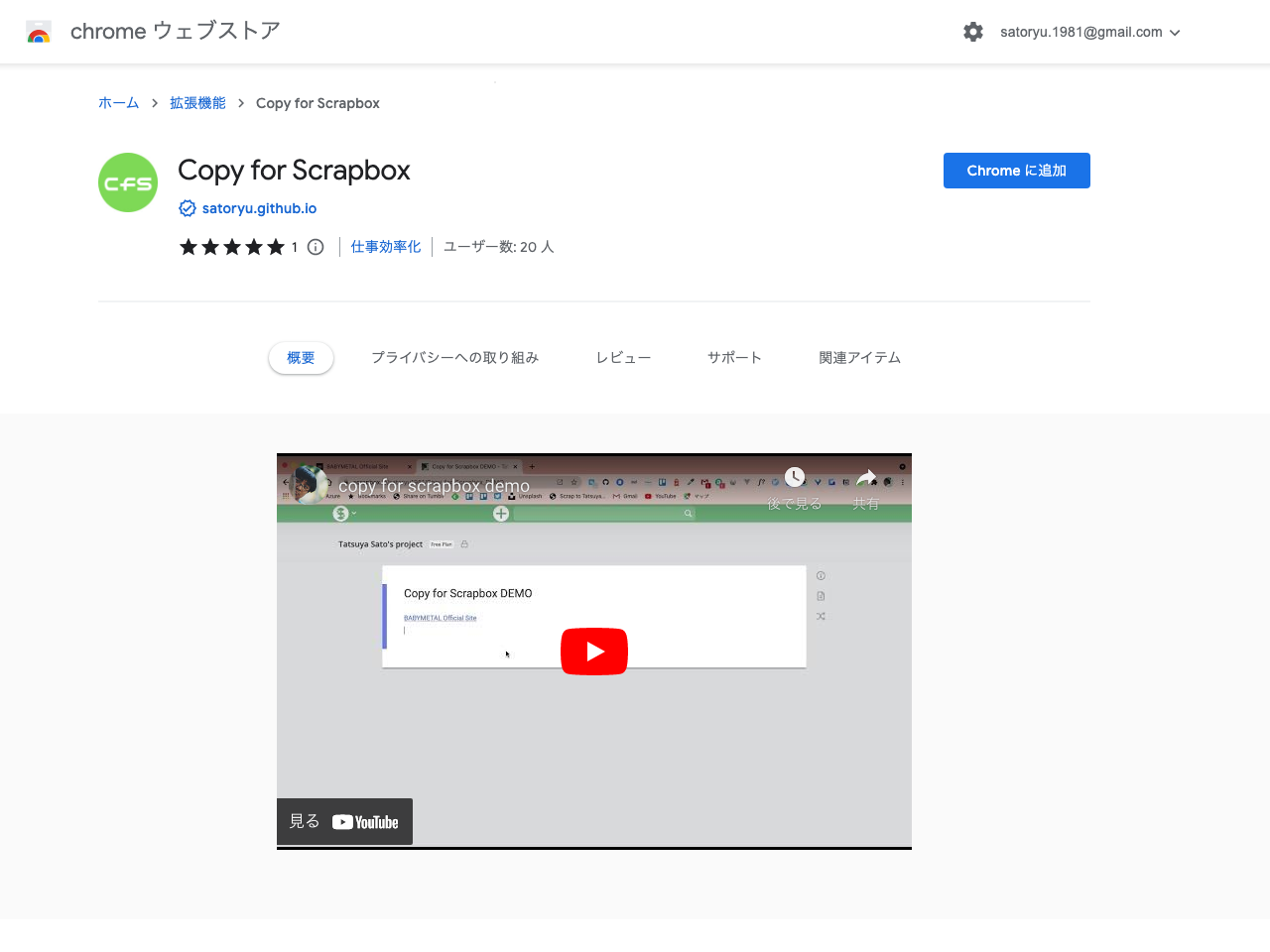Click Copy for Scrapbox breadcrumb text
The image size is (1270, 952).
point(317,103)
